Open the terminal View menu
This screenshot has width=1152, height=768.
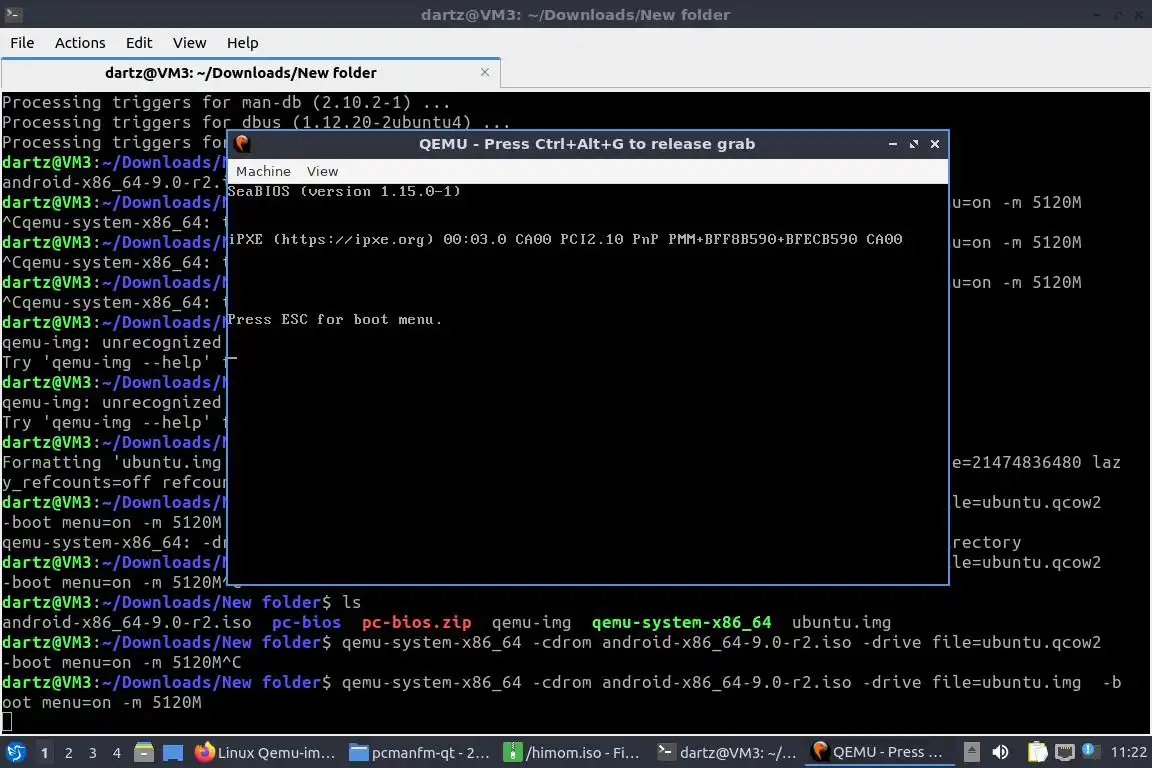[x=190, y=43]
